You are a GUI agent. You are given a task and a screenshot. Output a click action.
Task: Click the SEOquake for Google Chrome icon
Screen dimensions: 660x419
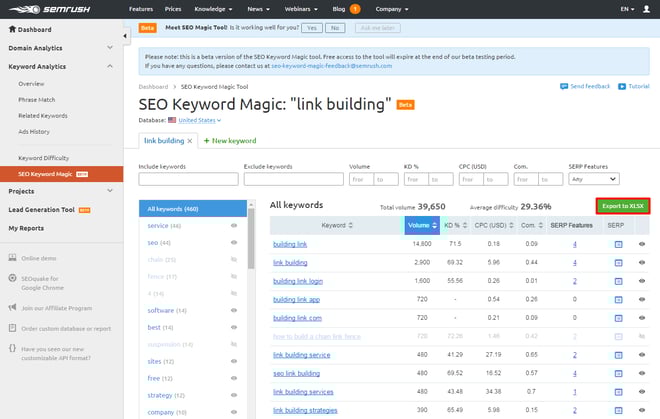(13, 278)
